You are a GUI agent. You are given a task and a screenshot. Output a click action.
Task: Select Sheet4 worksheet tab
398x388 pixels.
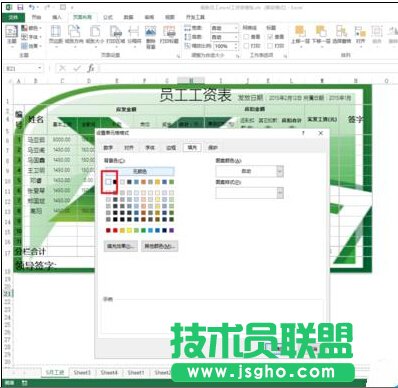(109, 372)
